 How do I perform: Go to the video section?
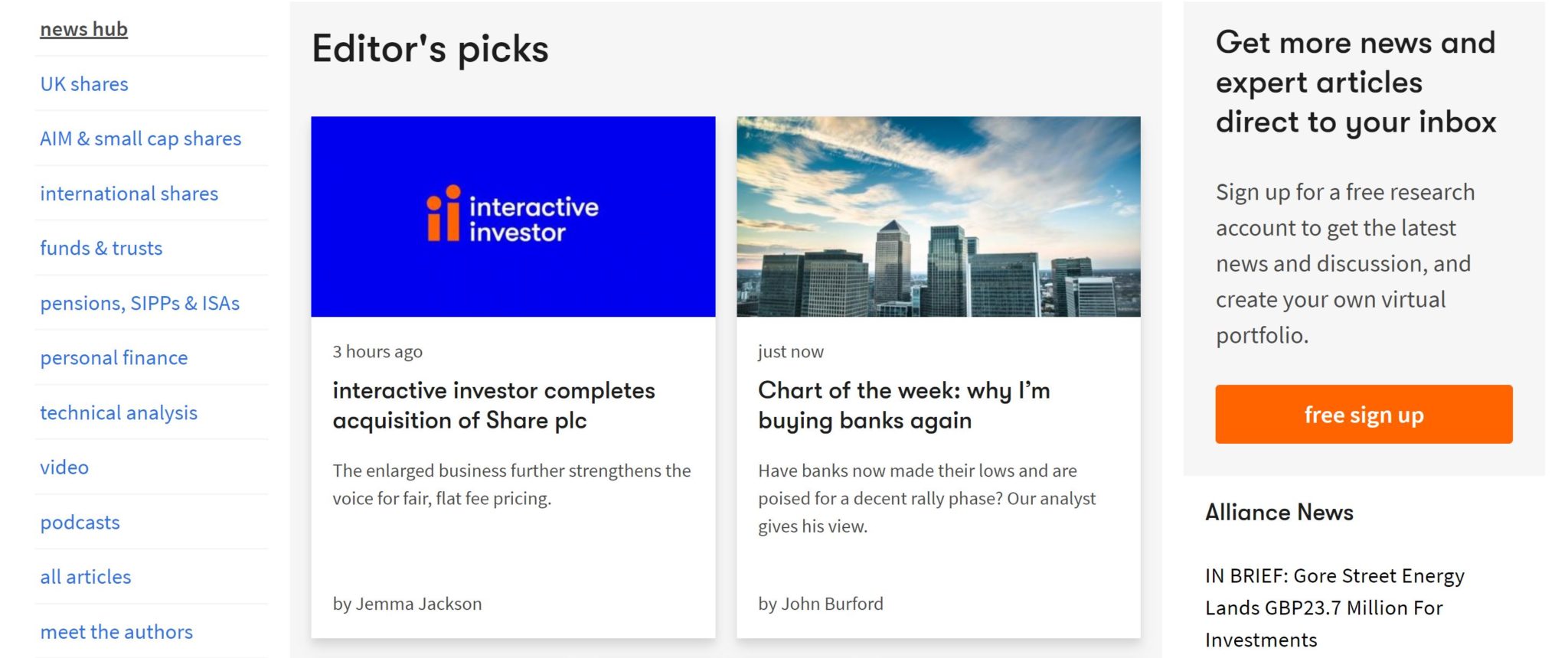[x=64, y=467]
